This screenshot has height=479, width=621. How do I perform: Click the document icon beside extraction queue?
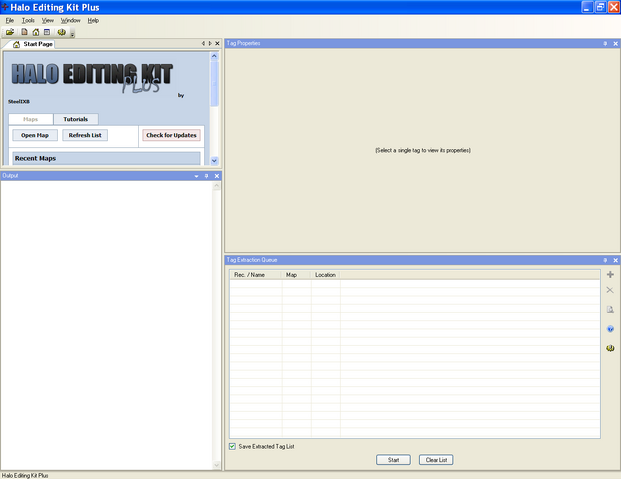(610, 309)
